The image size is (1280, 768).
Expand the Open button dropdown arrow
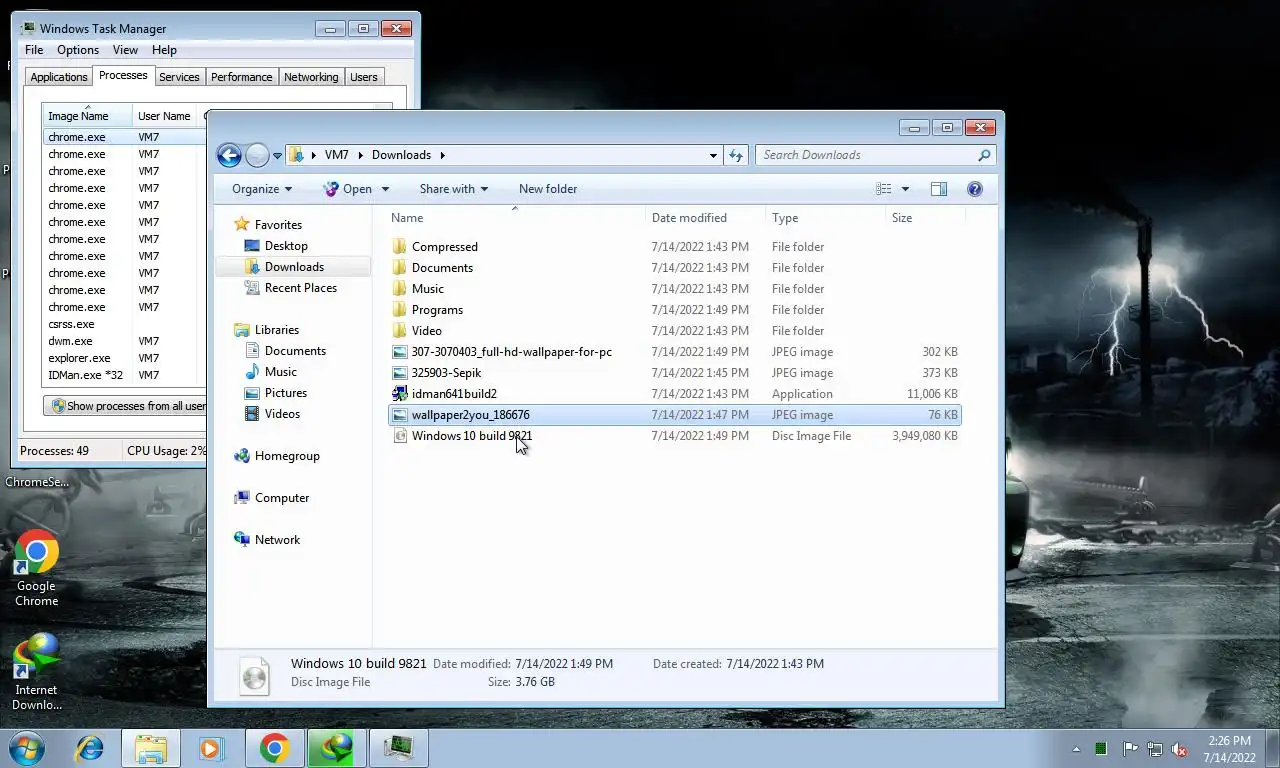[385, 189]
